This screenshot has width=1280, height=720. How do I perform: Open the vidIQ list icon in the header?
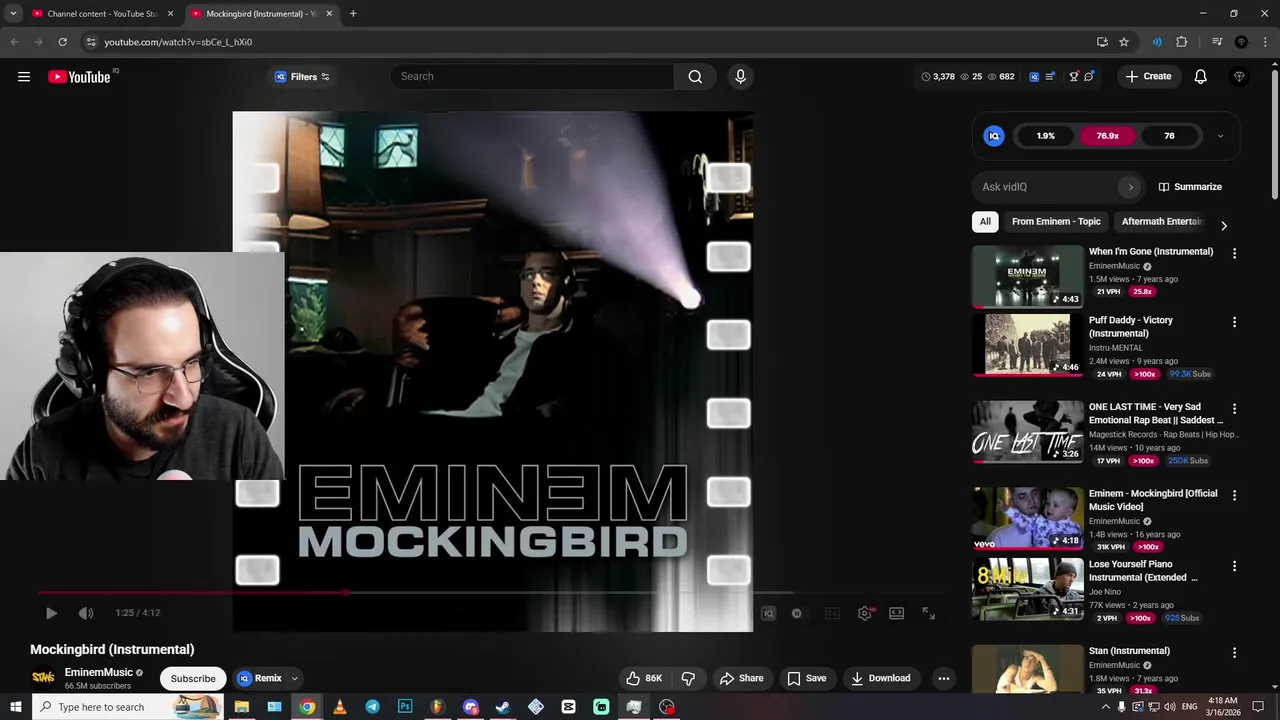[x=1050, y=77]
